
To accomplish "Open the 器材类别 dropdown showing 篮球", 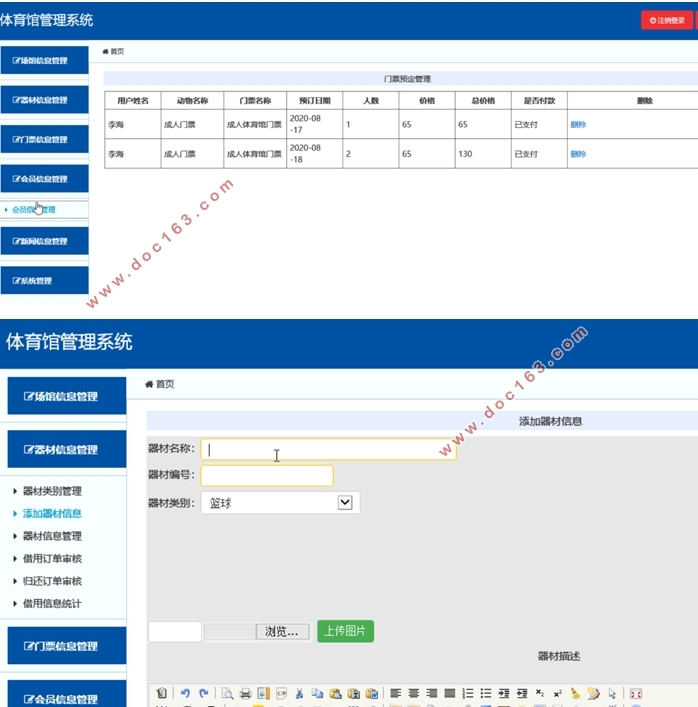I will click(x=280, y=503).
